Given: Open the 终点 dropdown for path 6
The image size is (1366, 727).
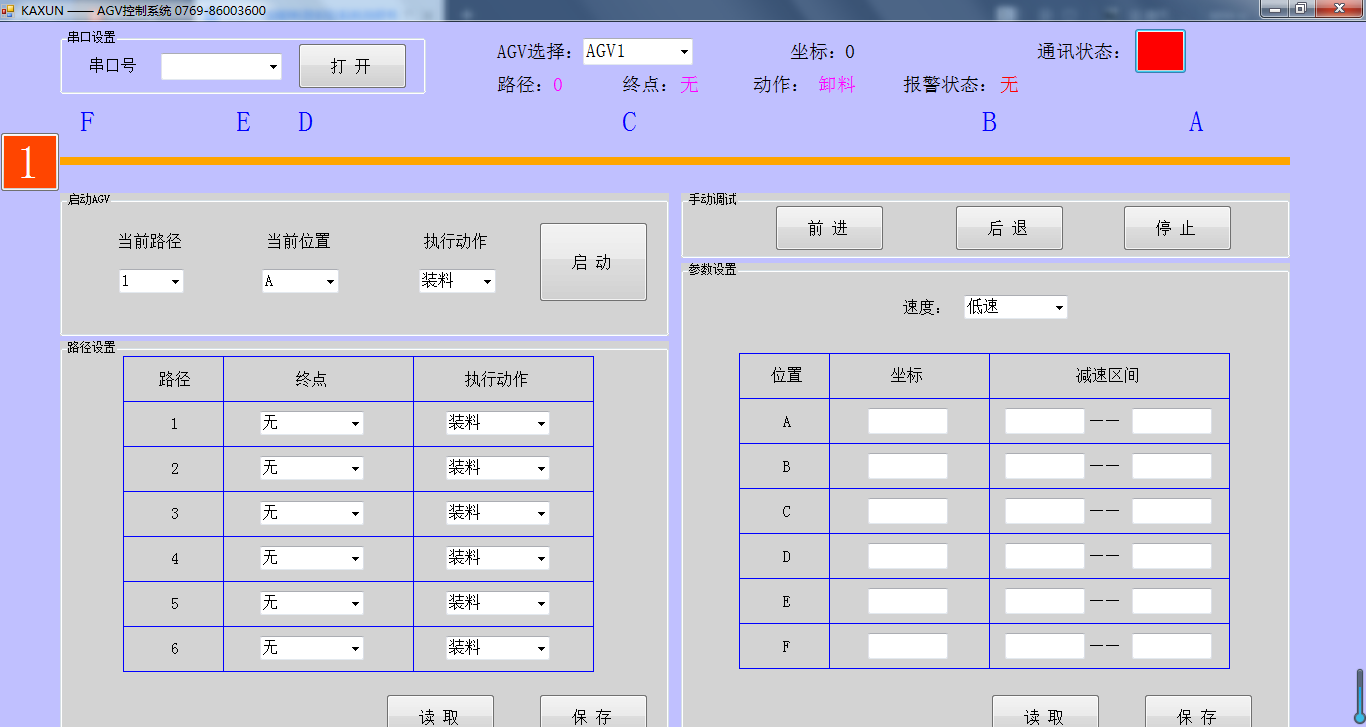Looking at the screenshot, I should pyautogui.click(x=312, y=648).
